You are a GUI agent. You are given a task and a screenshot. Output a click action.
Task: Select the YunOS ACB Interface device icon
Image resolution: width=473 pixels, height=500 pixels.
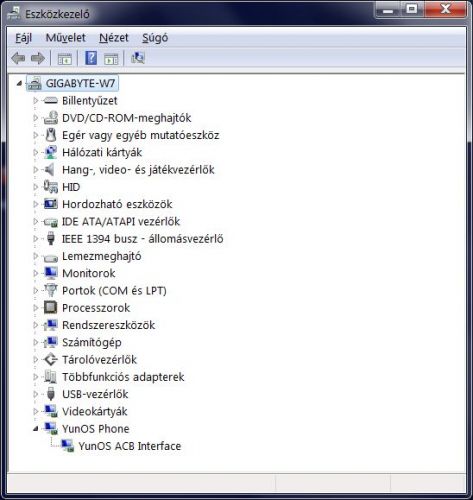coord(68,446)
